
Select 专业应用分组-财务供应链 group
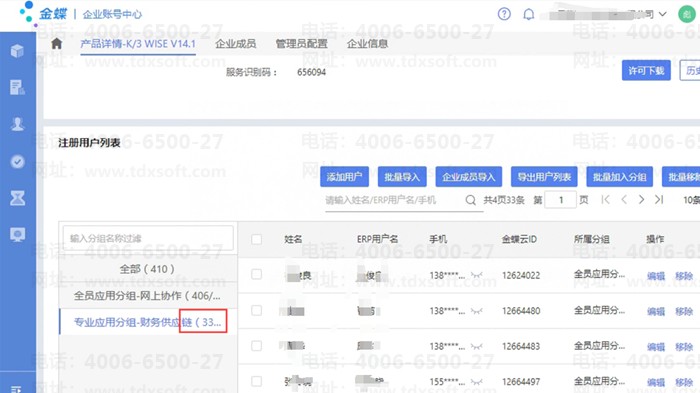click(x=147, y=322)
